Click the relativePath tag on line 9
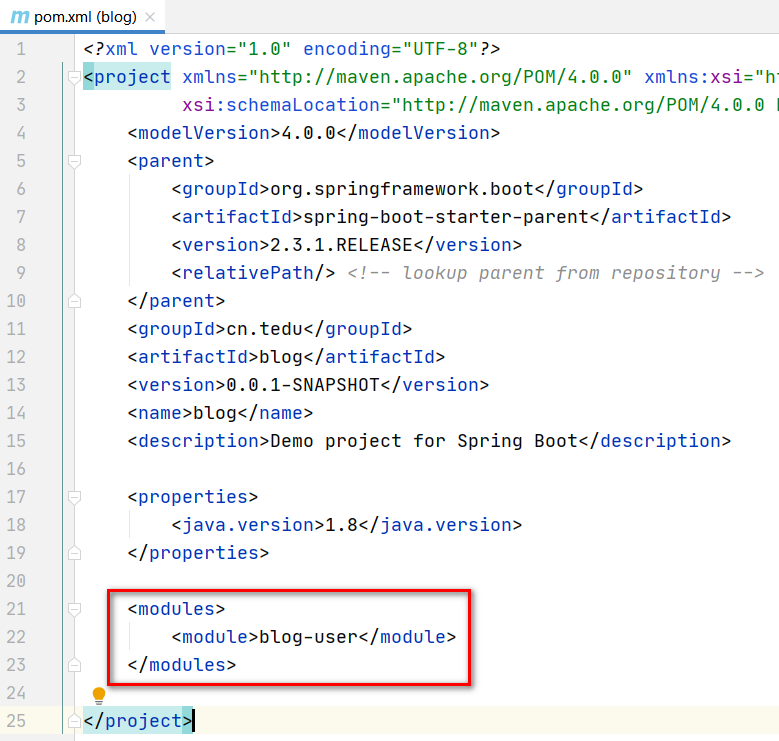 pos(253,273)
